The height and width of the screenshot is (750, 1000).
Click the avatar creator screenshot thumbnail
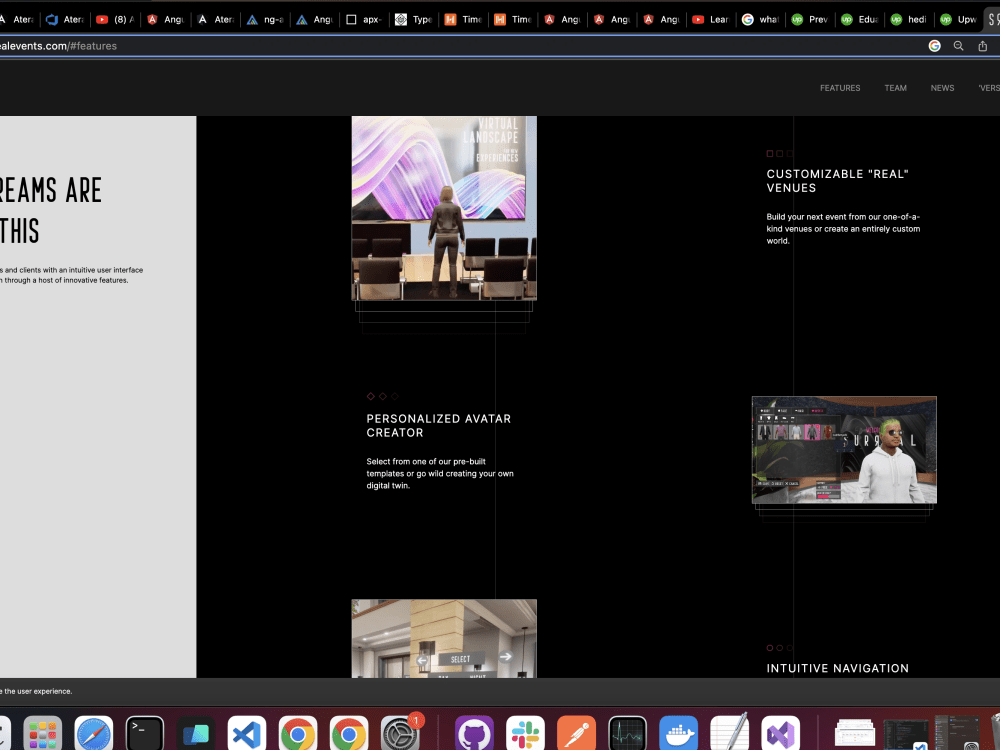pyautogui.click(x=843, y=450)
